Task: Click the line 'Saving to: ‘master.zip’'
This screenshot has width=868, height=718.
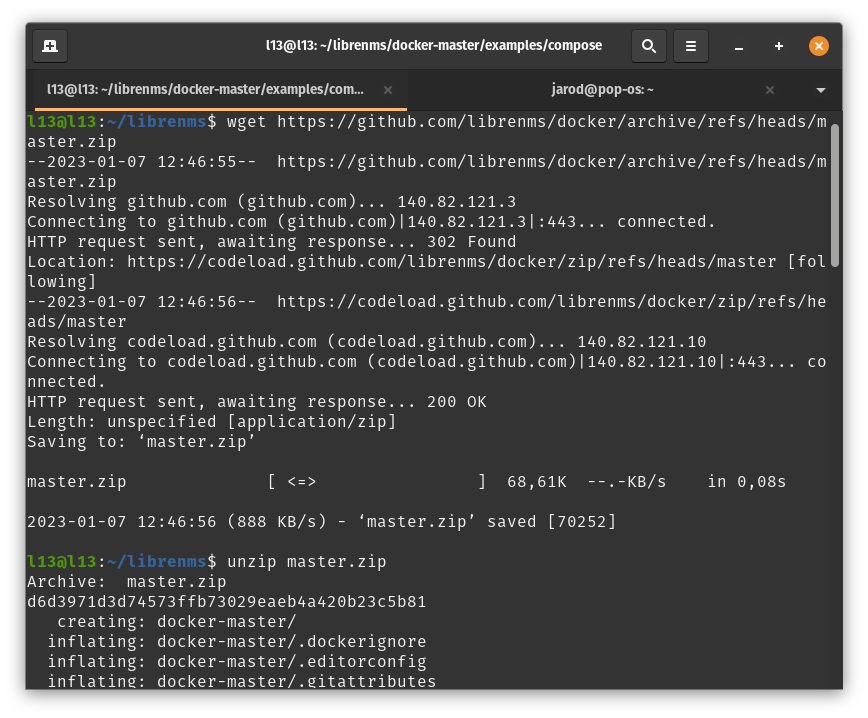Action: pyautogui.click(x=141, y=442)
